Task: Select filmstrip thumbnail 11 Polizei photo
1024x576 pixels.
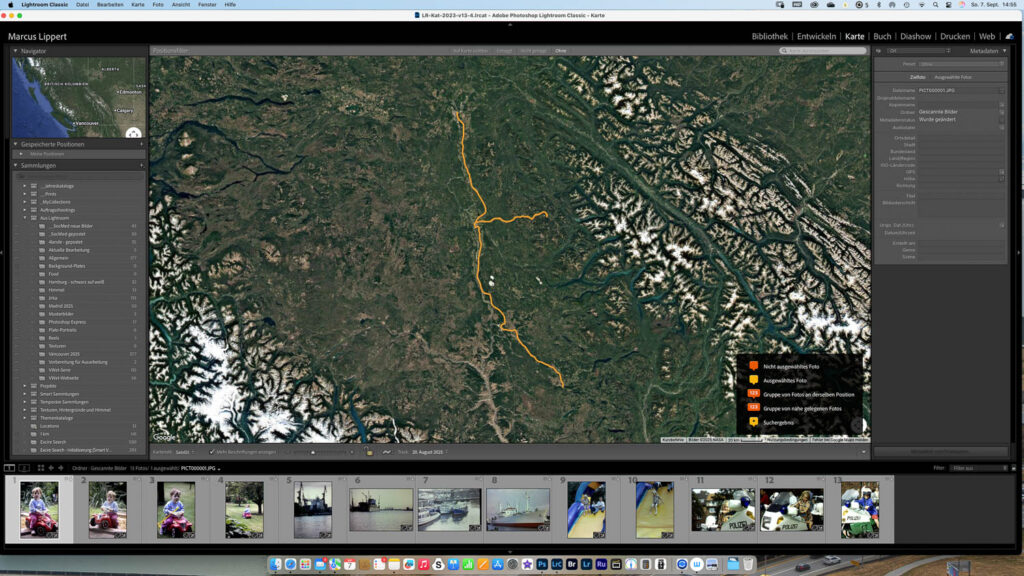Action: pos(723,510)
